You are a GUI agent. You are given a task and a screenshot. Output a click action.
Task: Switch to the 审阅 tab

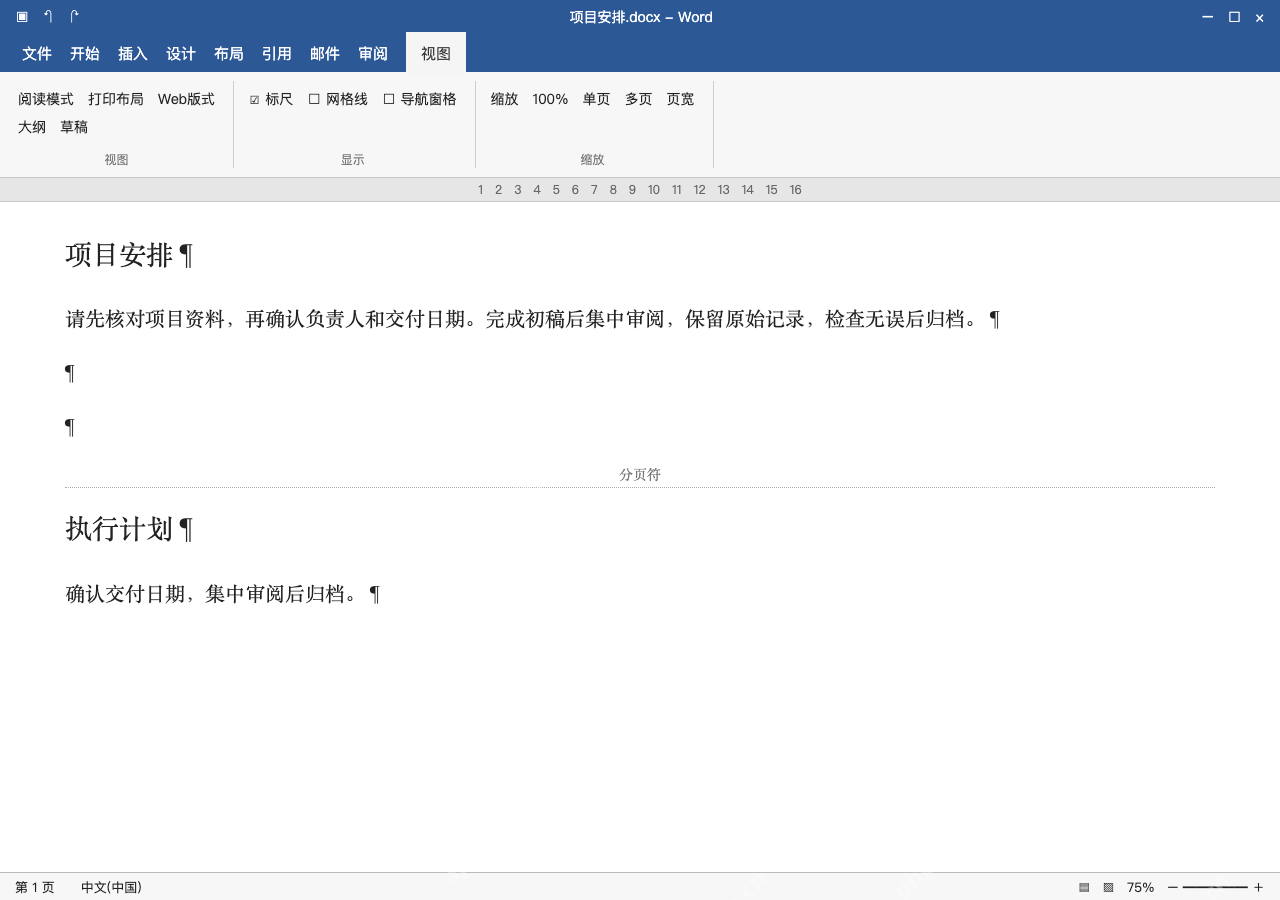point(373,54)
